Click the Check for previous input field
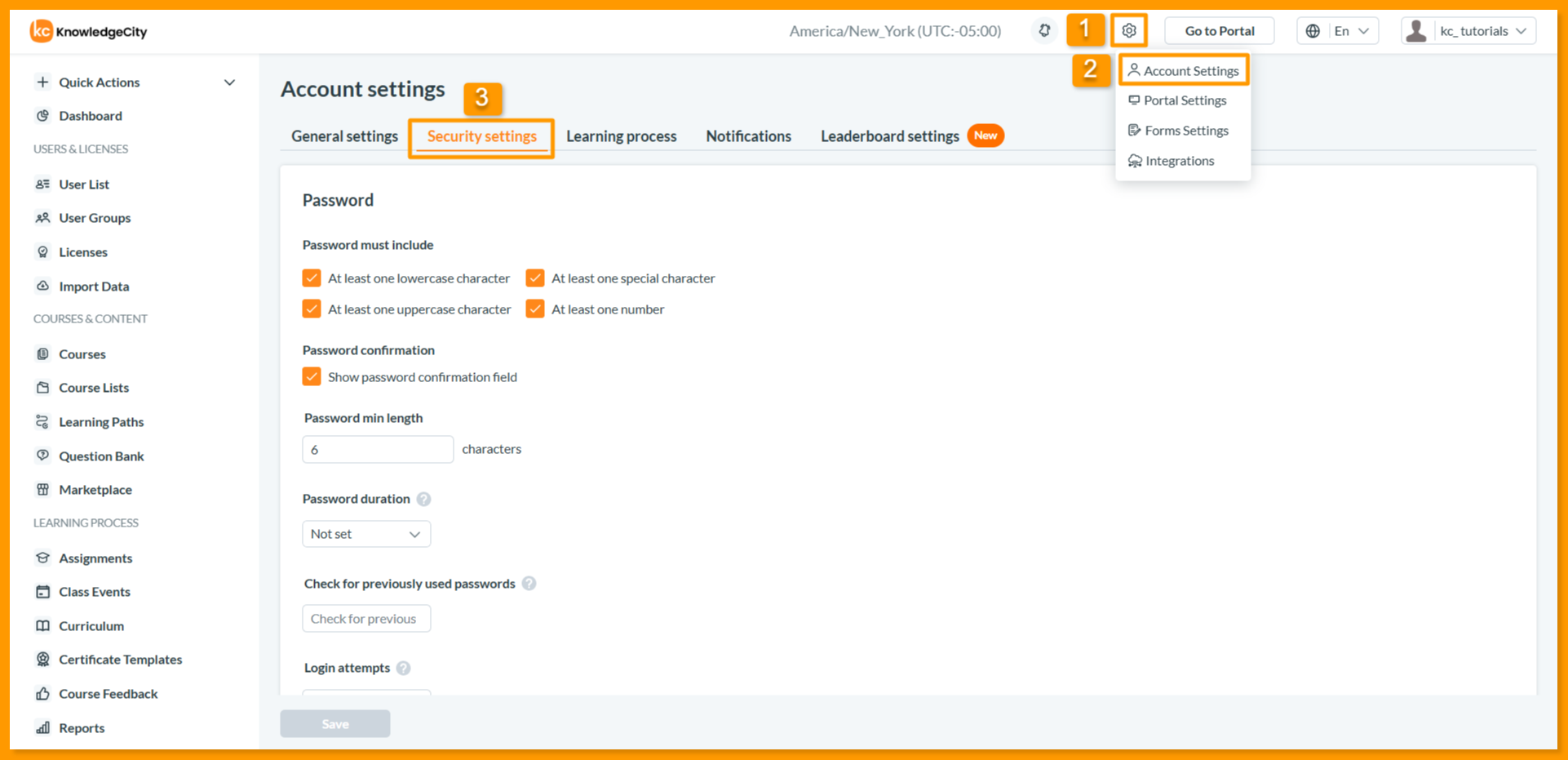The image size is (1568, 760). pyautogui.click(x=366, y=619)
